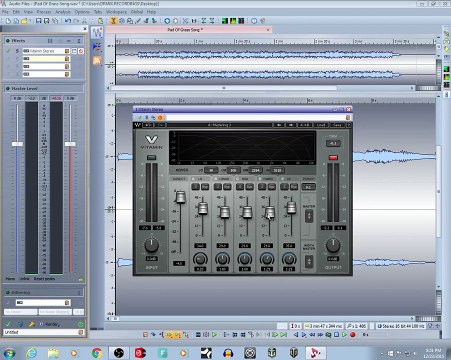Select the Pad Of Grass Song file tab
This screenshot has width=451, height=360.
(x=189, y=30)
